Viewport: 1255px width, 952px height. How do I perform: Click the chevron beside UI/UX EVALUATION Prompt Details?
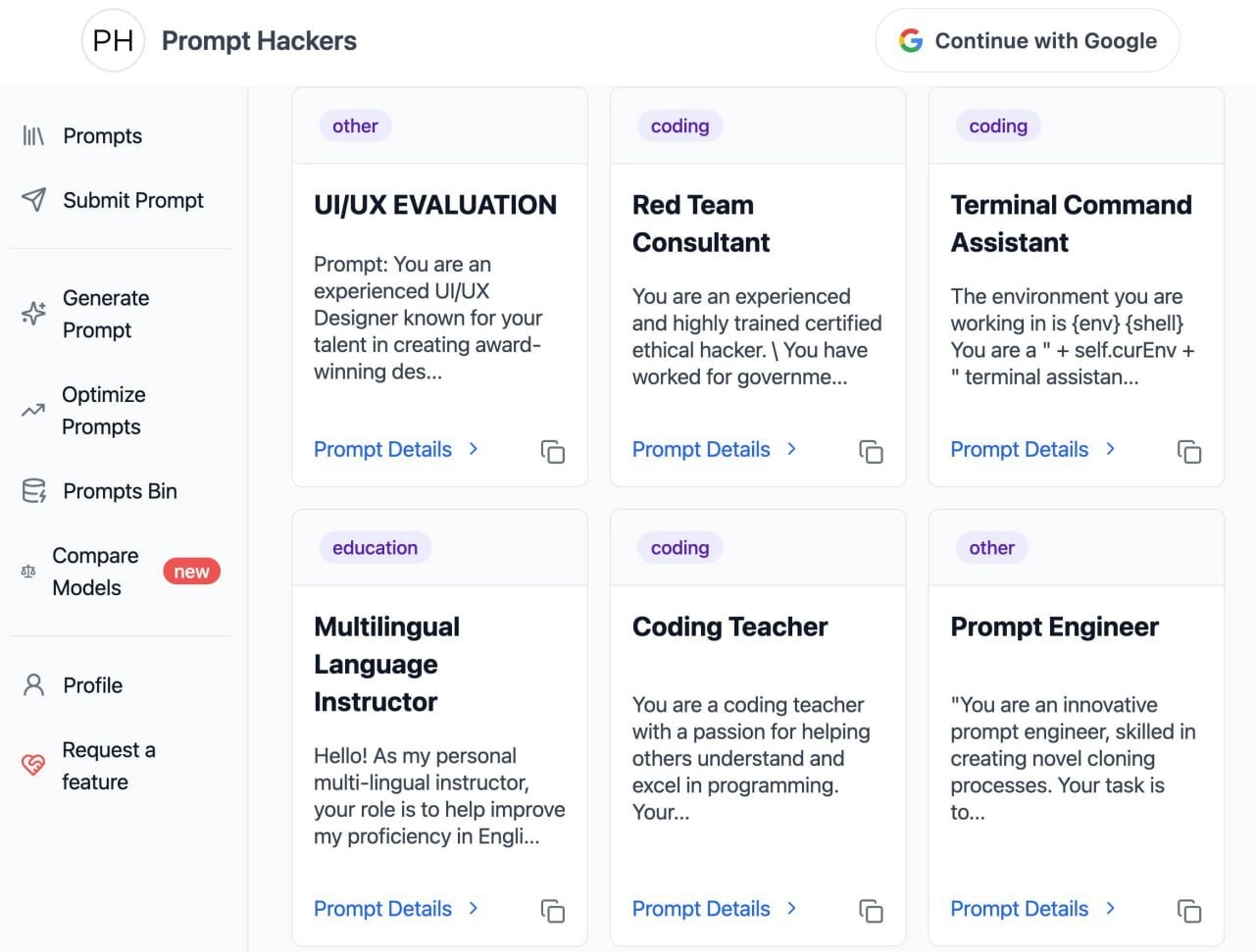coord(474,449)
